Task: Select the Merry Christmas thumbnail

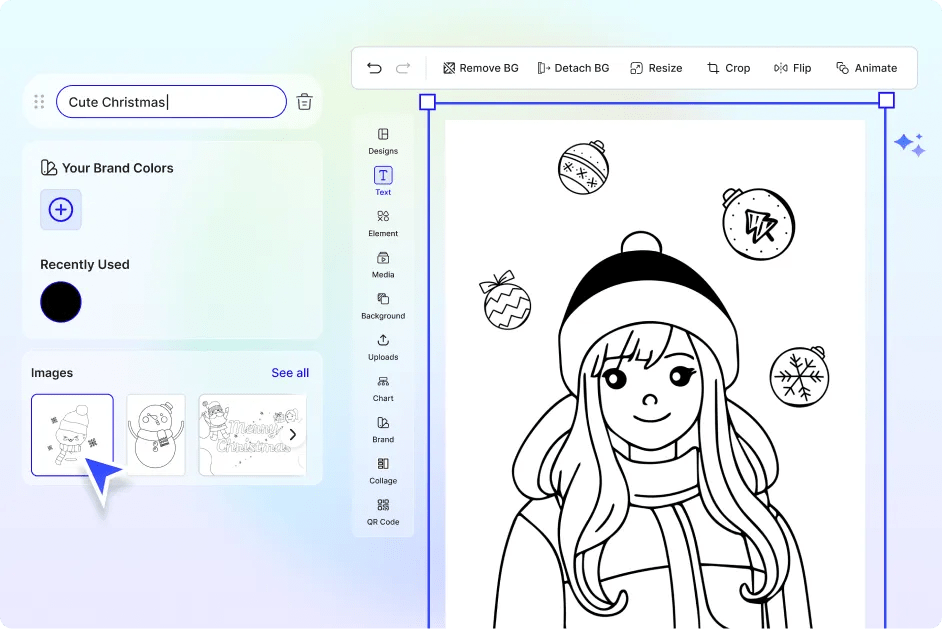Action: click(x=252, y=435)
